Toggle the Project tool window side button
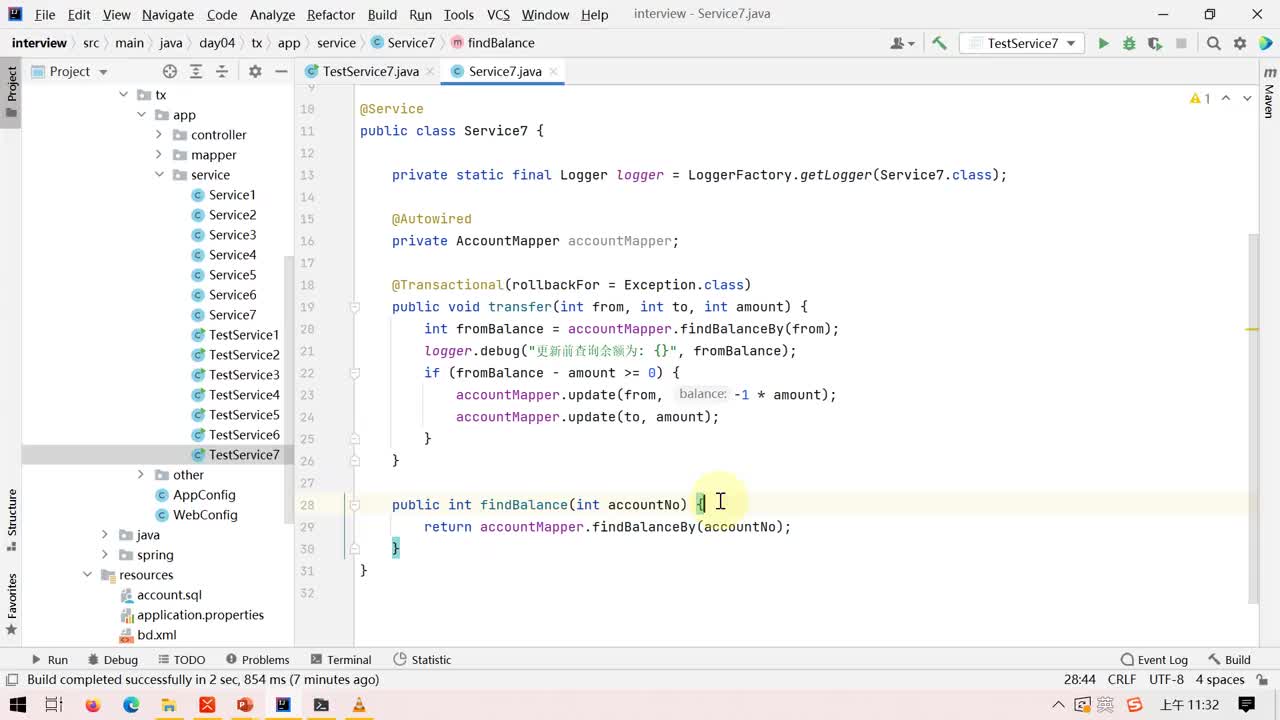 click(12, 92)
